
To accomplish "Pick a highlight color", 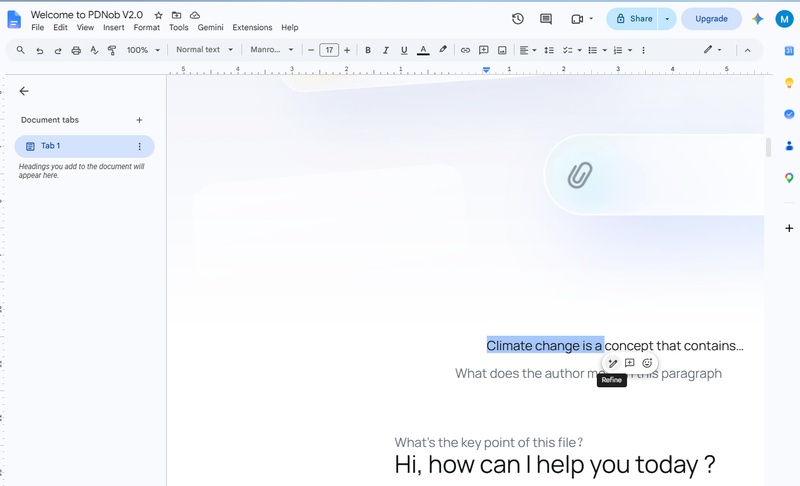I will 442,50.
